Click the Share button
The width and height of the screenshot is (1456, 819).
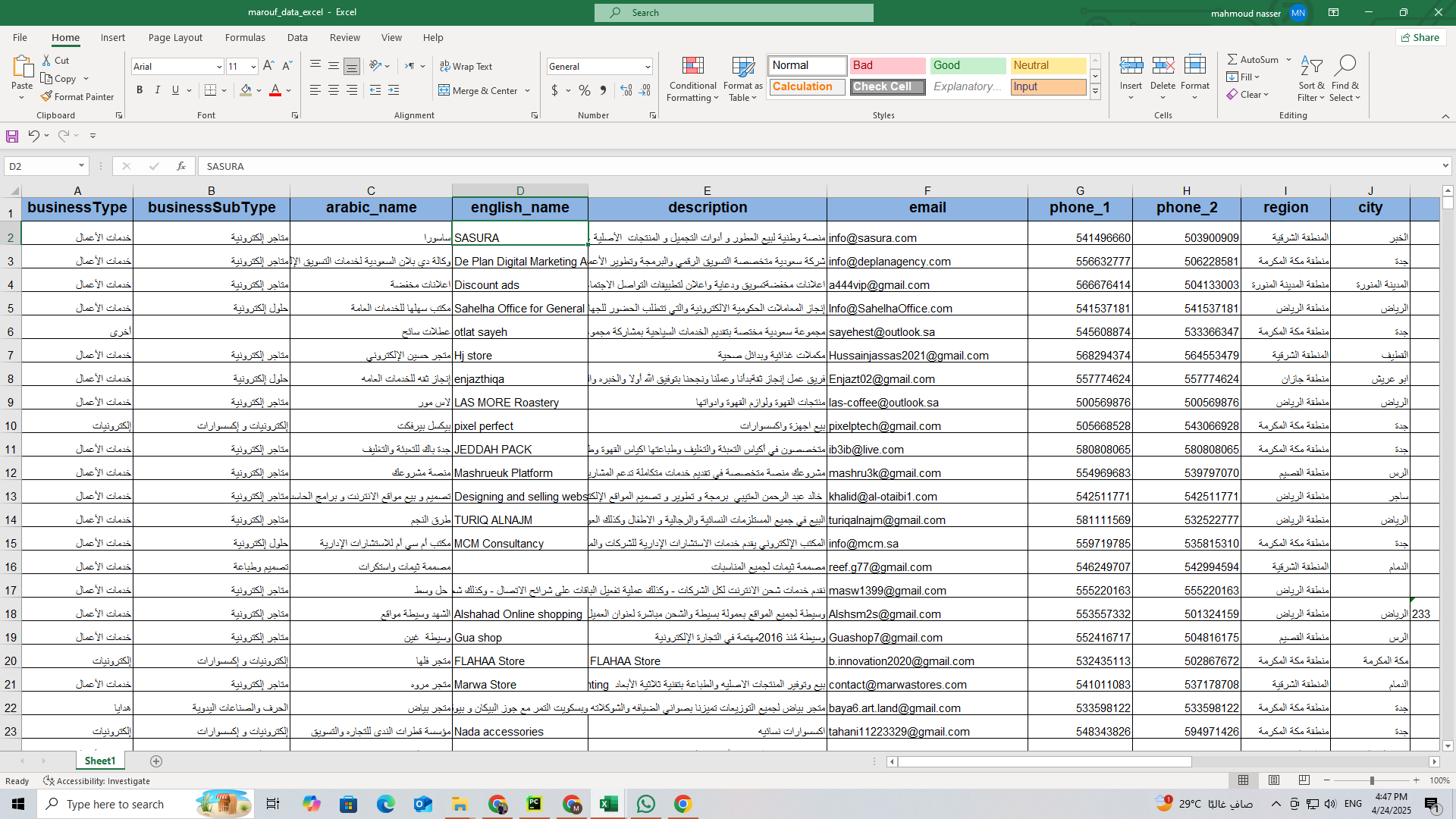click(x=1420, y=37)
